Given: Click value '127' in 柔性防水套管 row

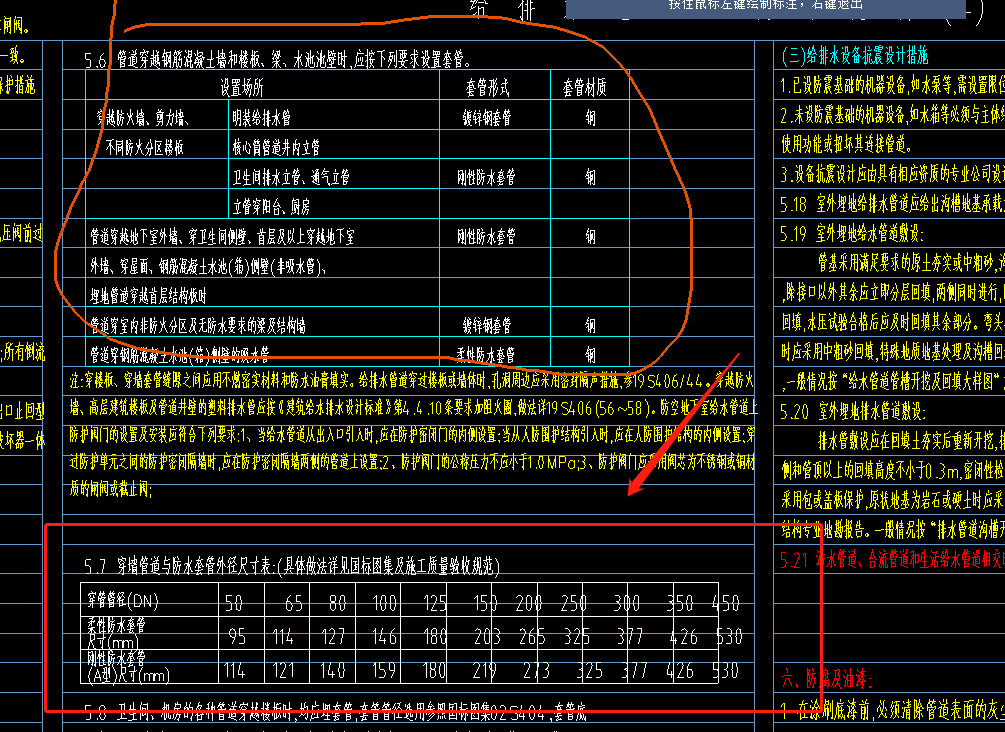Looking at the screenshot, I should pyautogui.click(x=333, y=636).
